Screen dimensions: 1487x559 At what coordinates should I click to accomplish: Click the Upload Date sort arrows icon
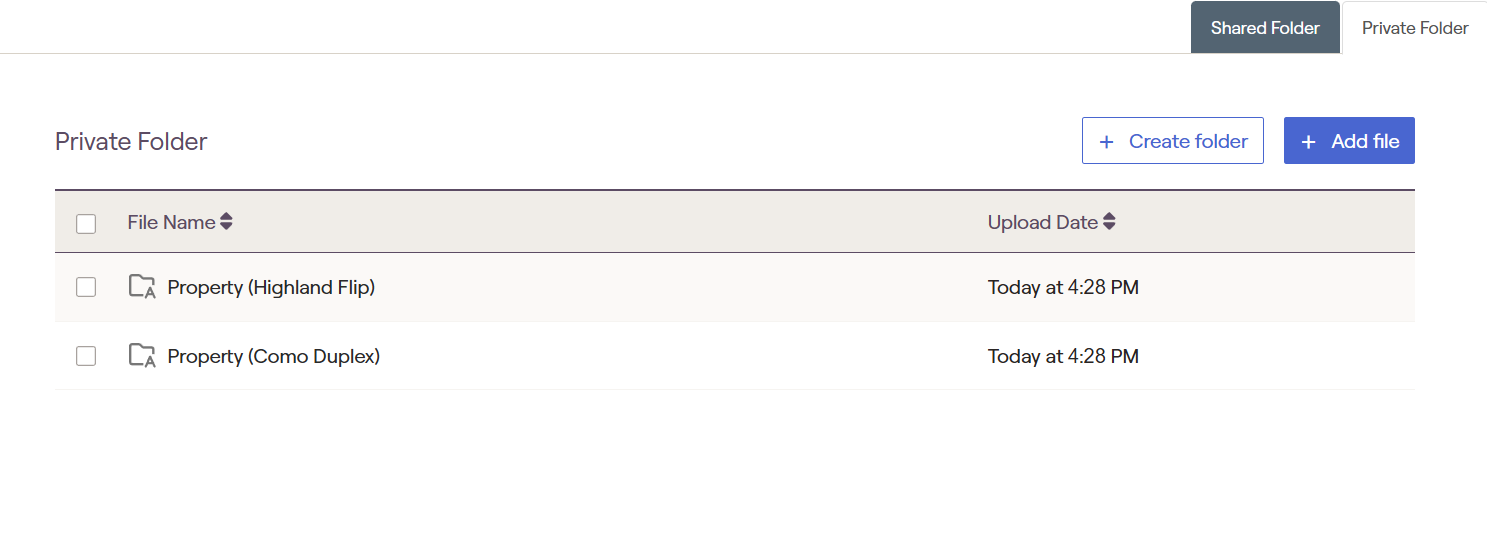[1109, 222]
